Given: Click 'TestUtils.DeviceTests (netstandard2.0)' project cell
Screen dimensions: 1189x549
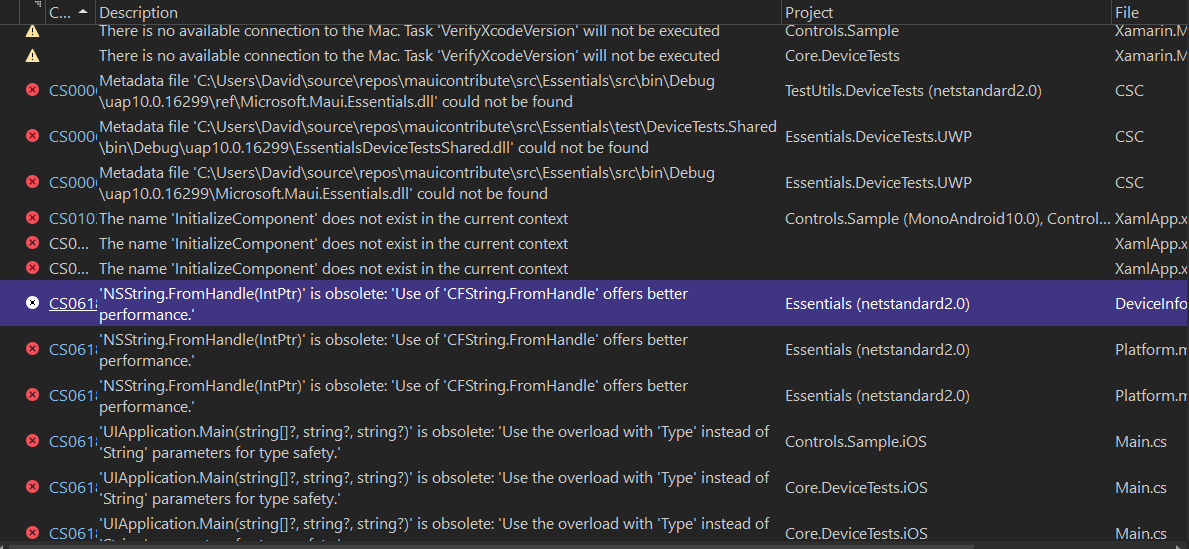Looking at the screenshot, I should [913, 91].
